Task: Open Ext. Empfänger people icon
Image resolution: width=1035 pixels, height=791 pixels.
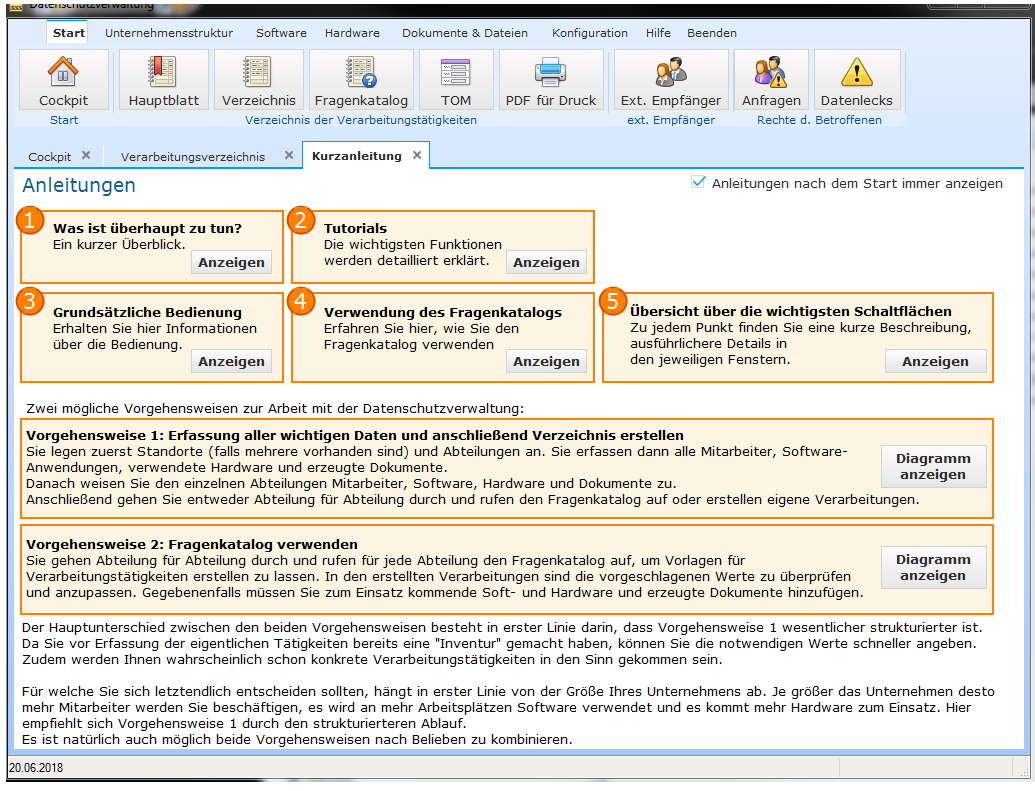Action: [671, 80]
